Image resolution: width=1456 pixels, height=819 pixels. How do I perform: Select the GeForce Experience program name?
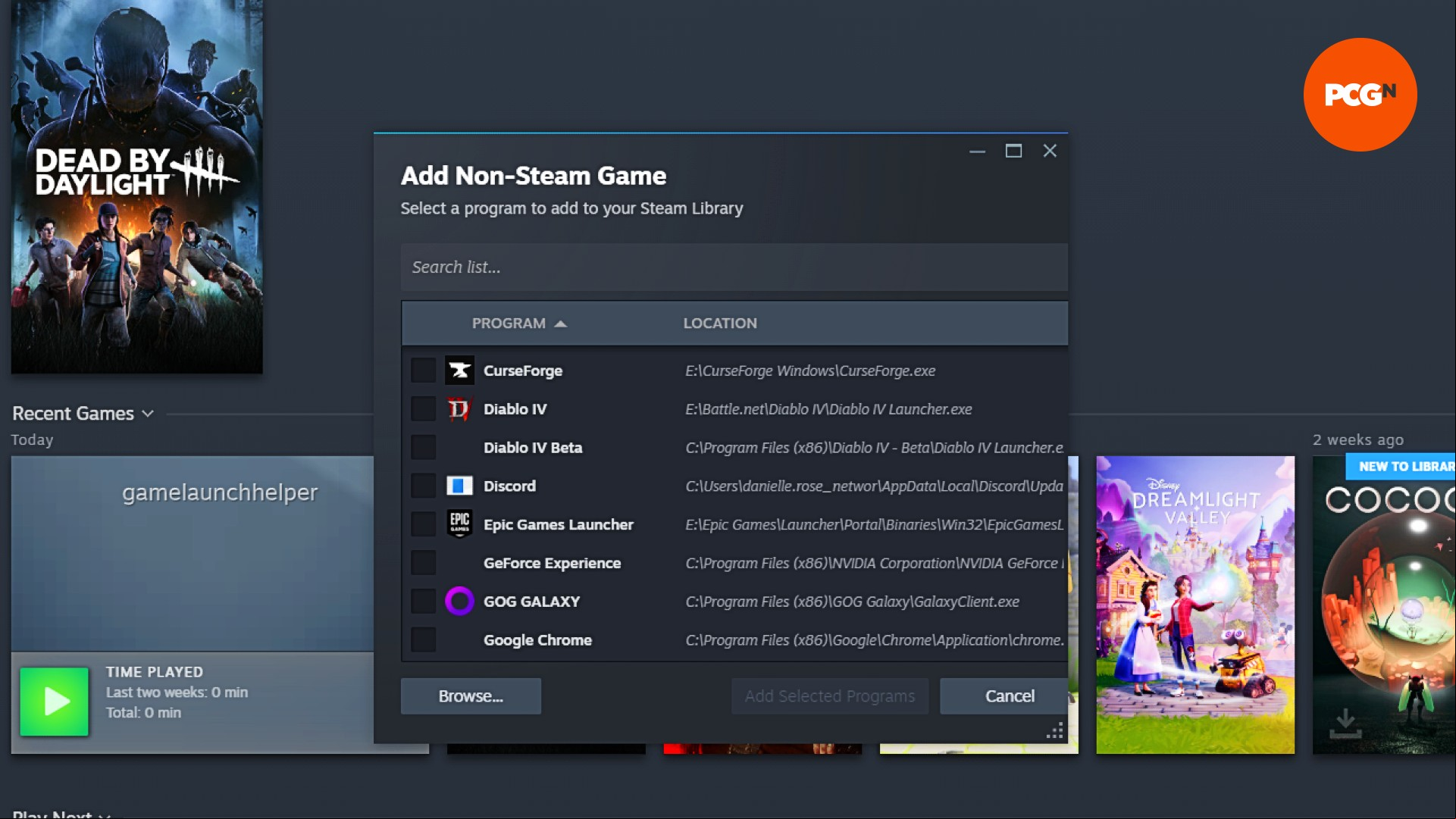(553, 563)
